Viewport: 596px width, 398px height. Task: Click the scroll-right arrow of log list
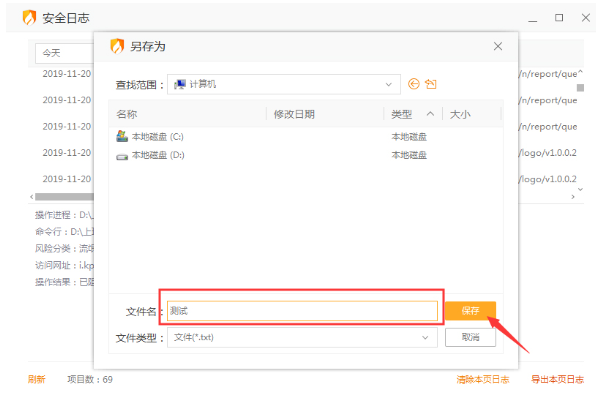[x=573, y=197]
